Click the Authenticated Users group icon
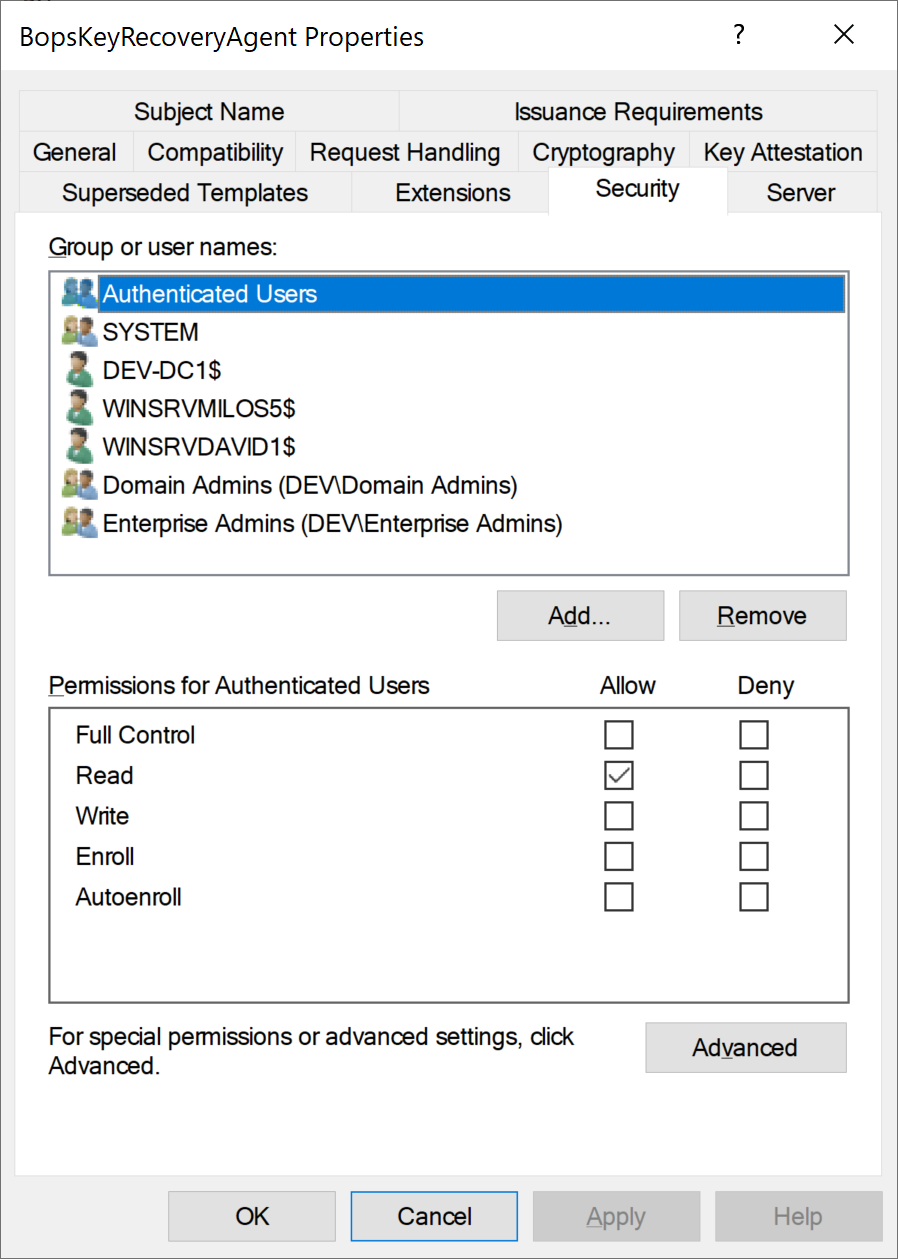This screenshot has height=1259, width=898. coord(79,294)
